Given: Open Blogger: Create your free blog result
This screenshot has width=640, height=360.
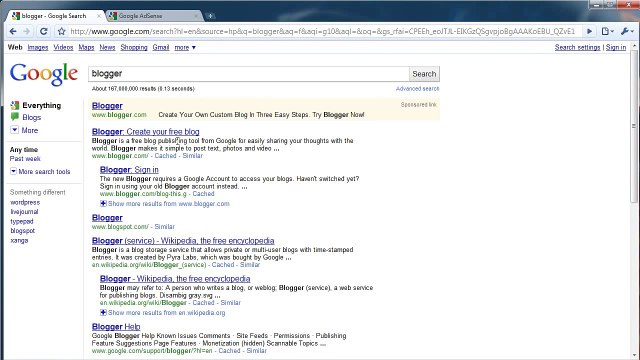Looking at the screenshot, I should click(x=146, y=131).
